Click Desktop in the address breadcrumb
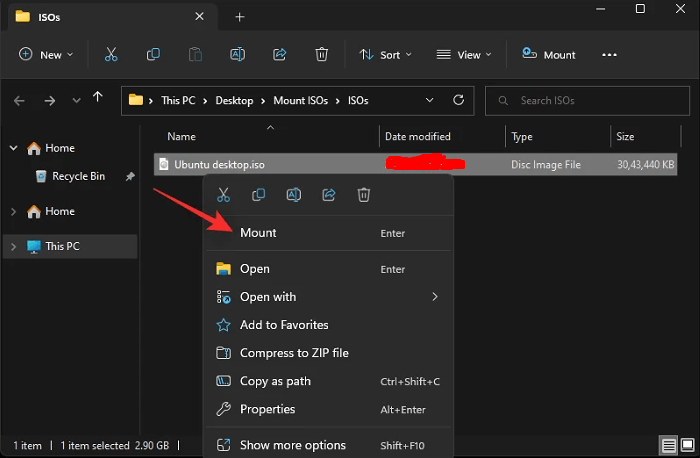The image size is (700, 458). (x=234, y=100)
